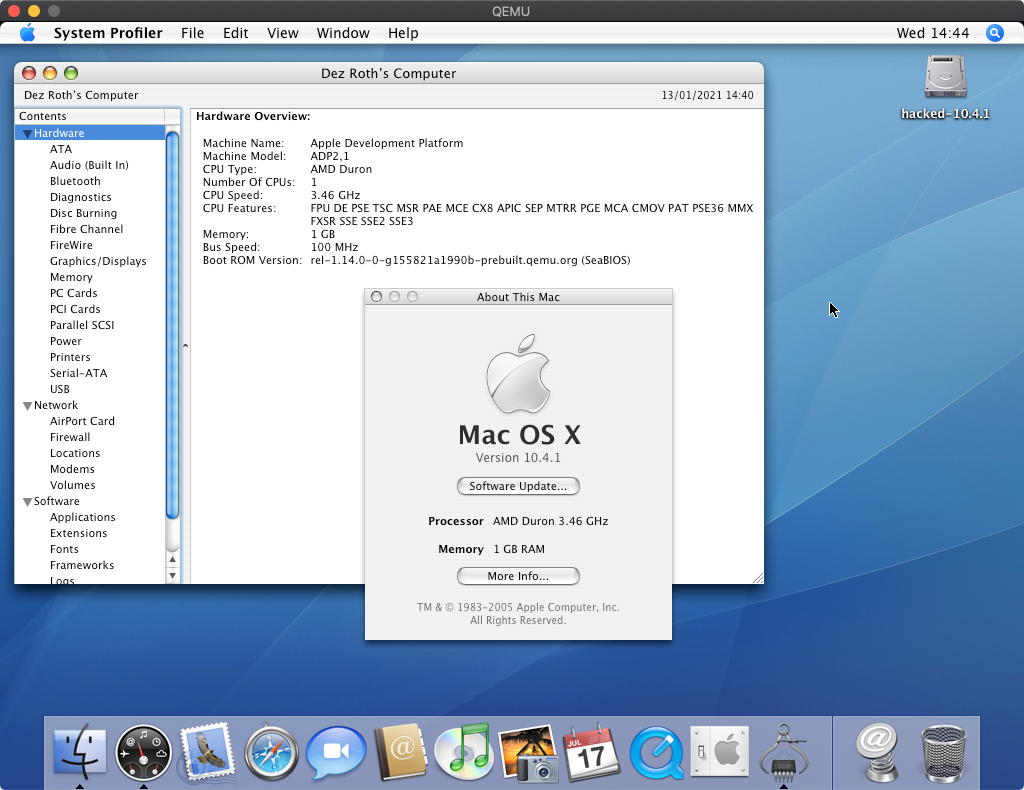Select the hacked-10.4.1 hard drive icon
Screen dimensions: 1024x790
[945, 76]
